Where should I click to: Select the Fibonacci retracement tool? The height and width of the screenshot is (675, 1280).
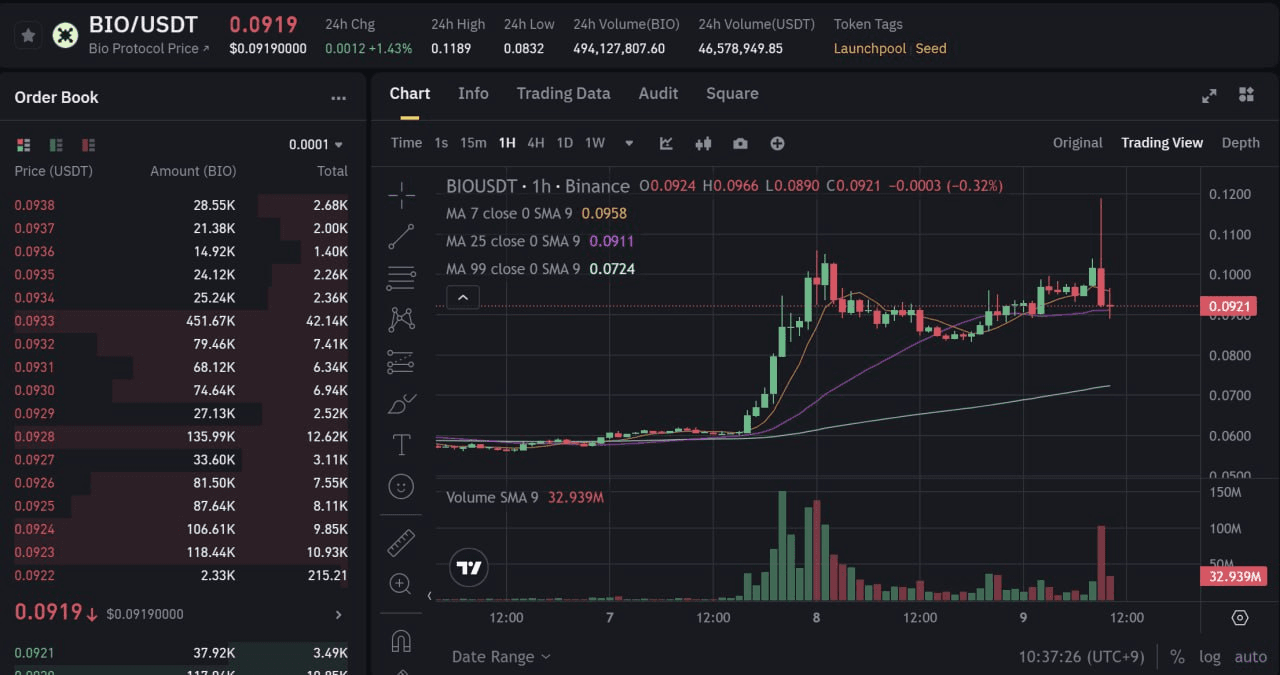coord(401,277)
